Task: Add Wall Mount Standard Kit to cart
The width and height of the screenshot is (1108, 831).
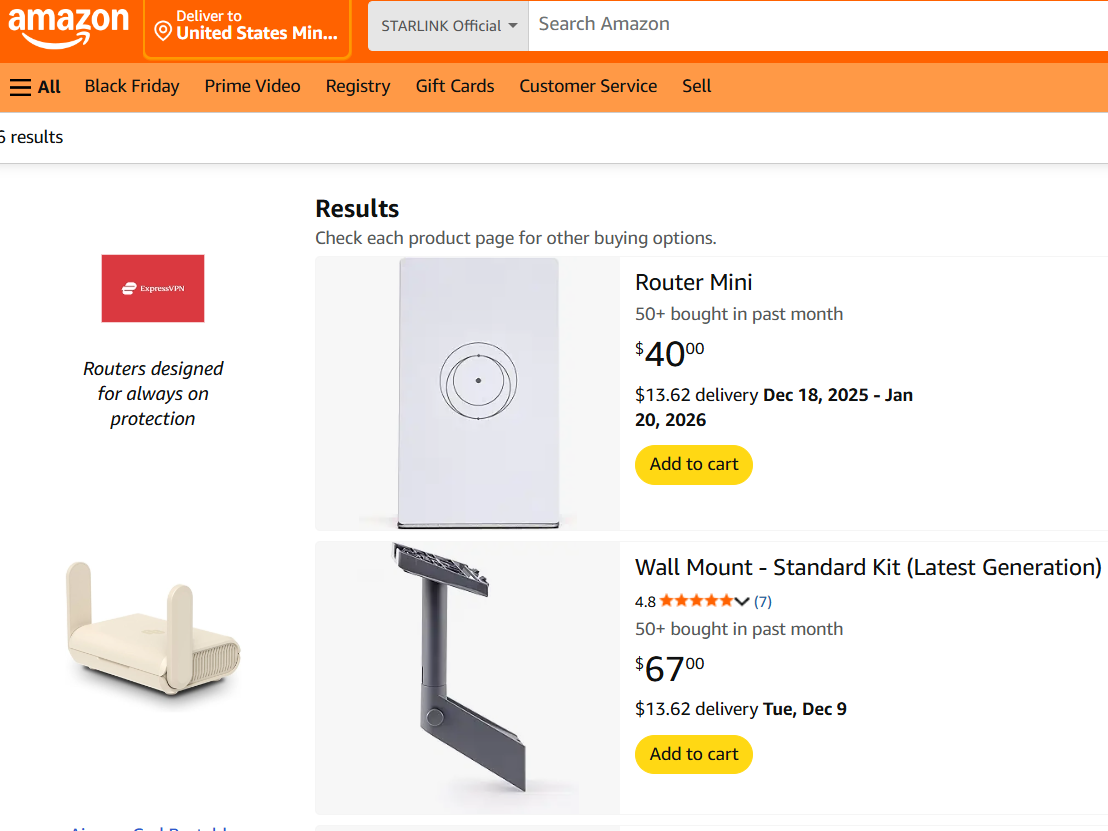Action: click(694, 754)
